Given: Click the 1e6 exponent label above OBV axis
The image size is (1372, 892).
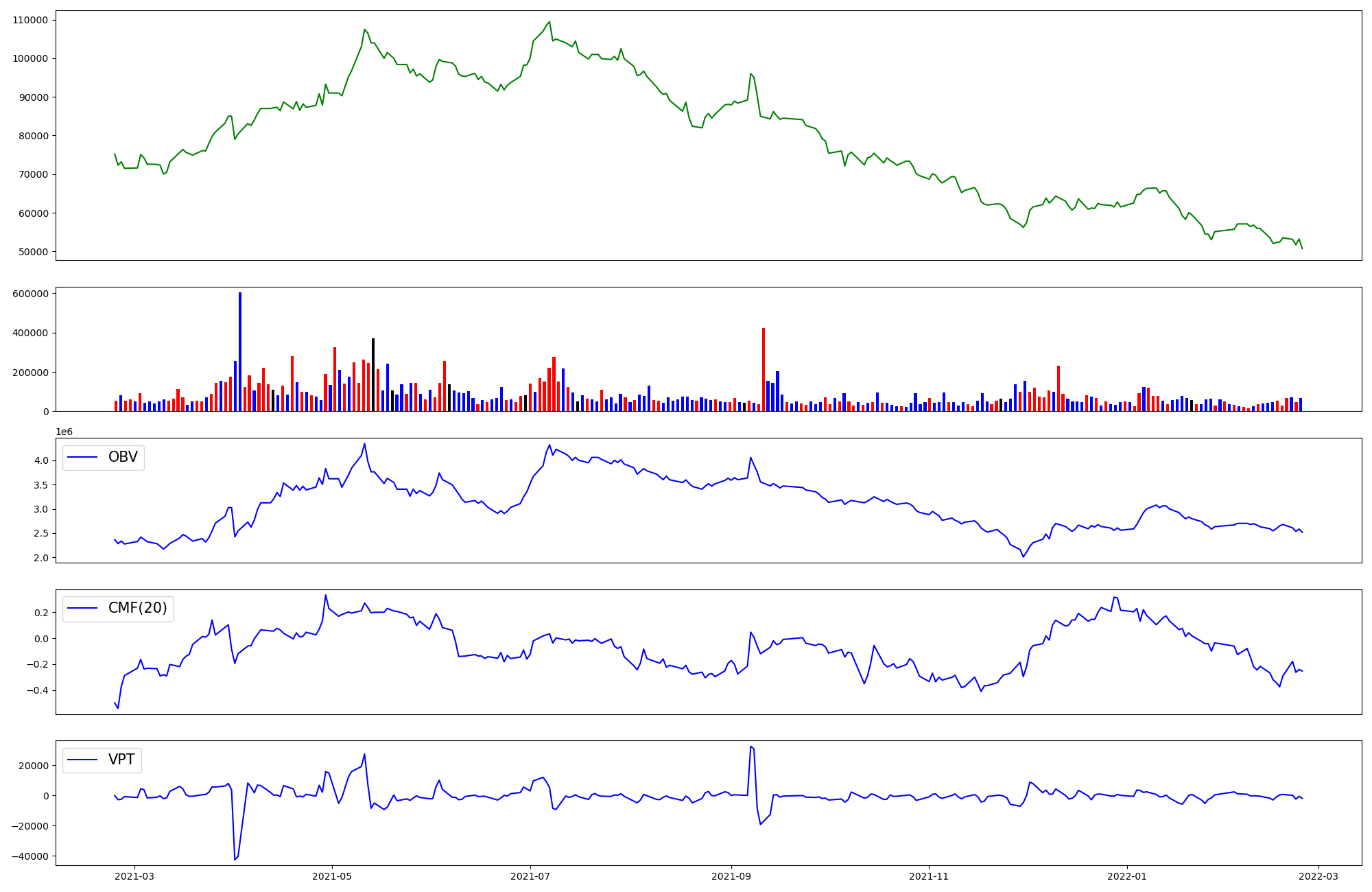Looking at the screenshot, I should click(64, 432).
